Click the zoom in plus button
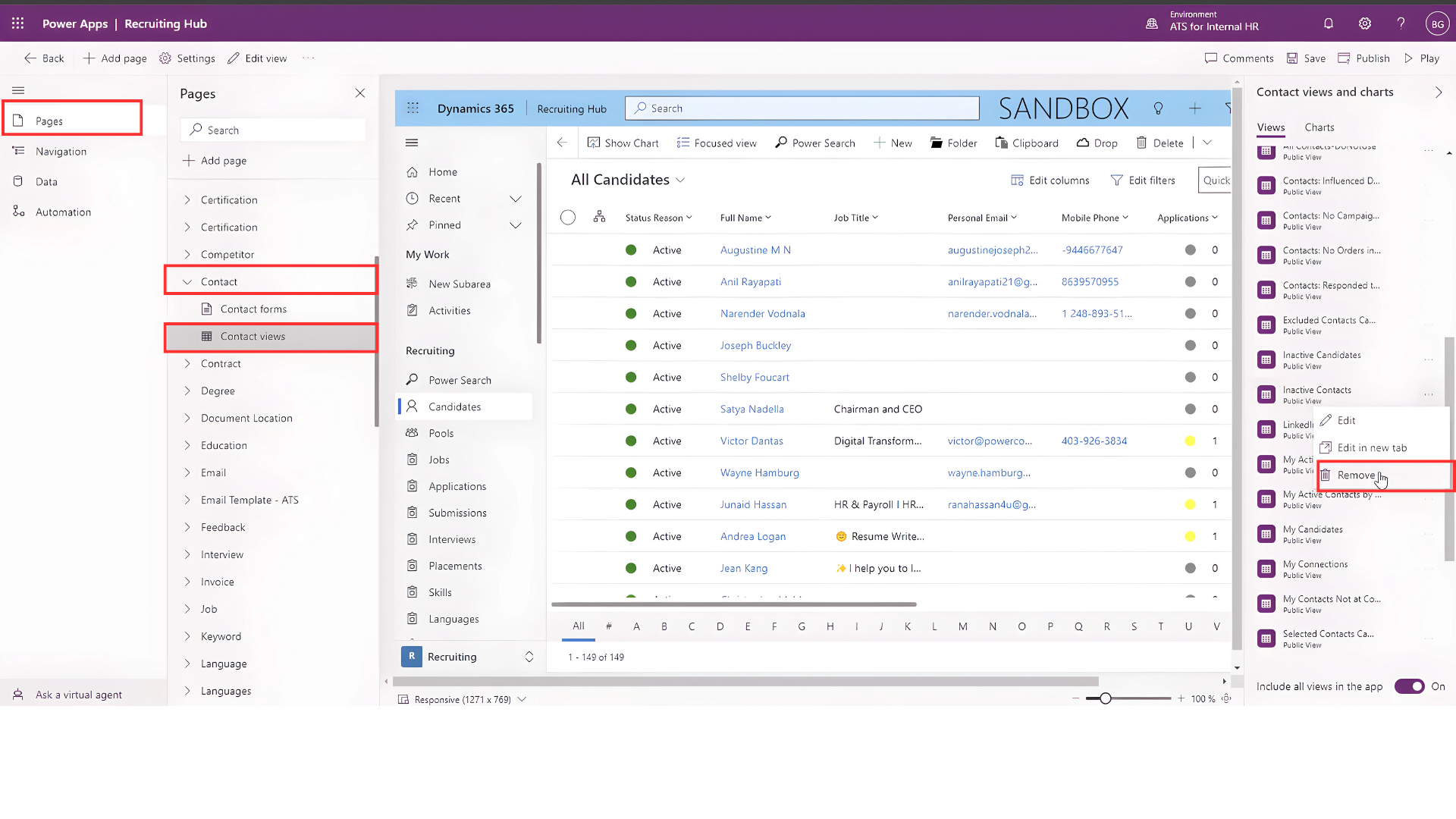The width and height of the screenshot is (1456, 819). pyautogui.click(x=1181, y=698)
